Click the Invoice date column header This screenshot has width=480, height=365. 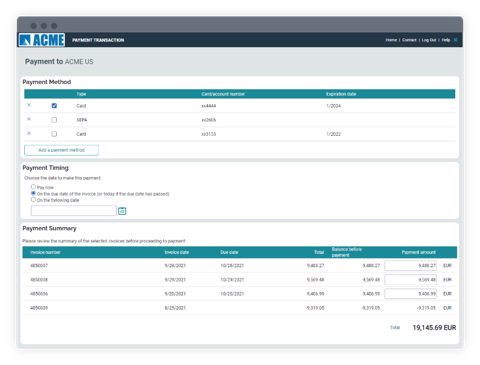[x=177, y=252]
